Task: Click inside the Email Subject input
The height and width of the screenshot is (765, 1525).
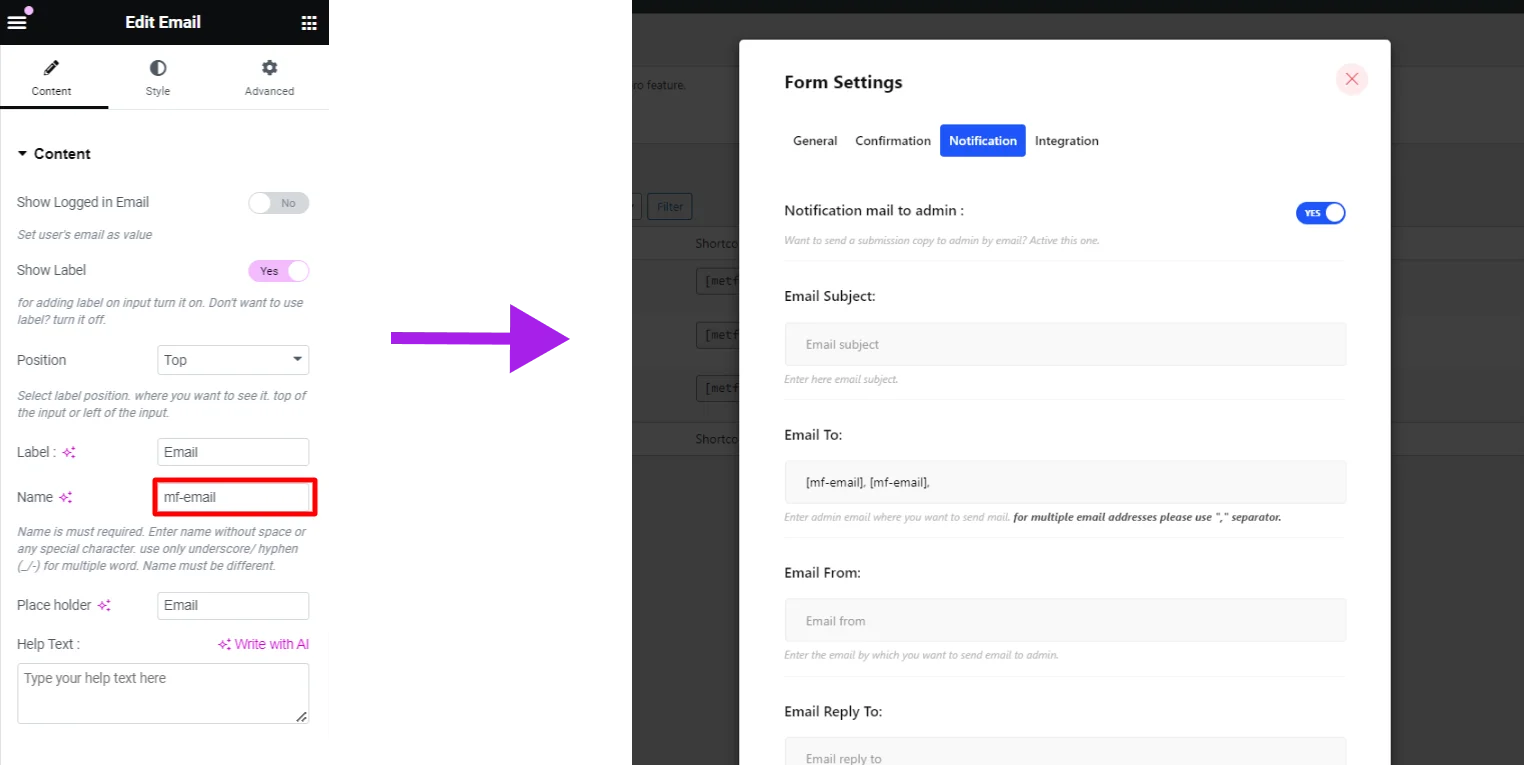Action: tap(1064, 344)
